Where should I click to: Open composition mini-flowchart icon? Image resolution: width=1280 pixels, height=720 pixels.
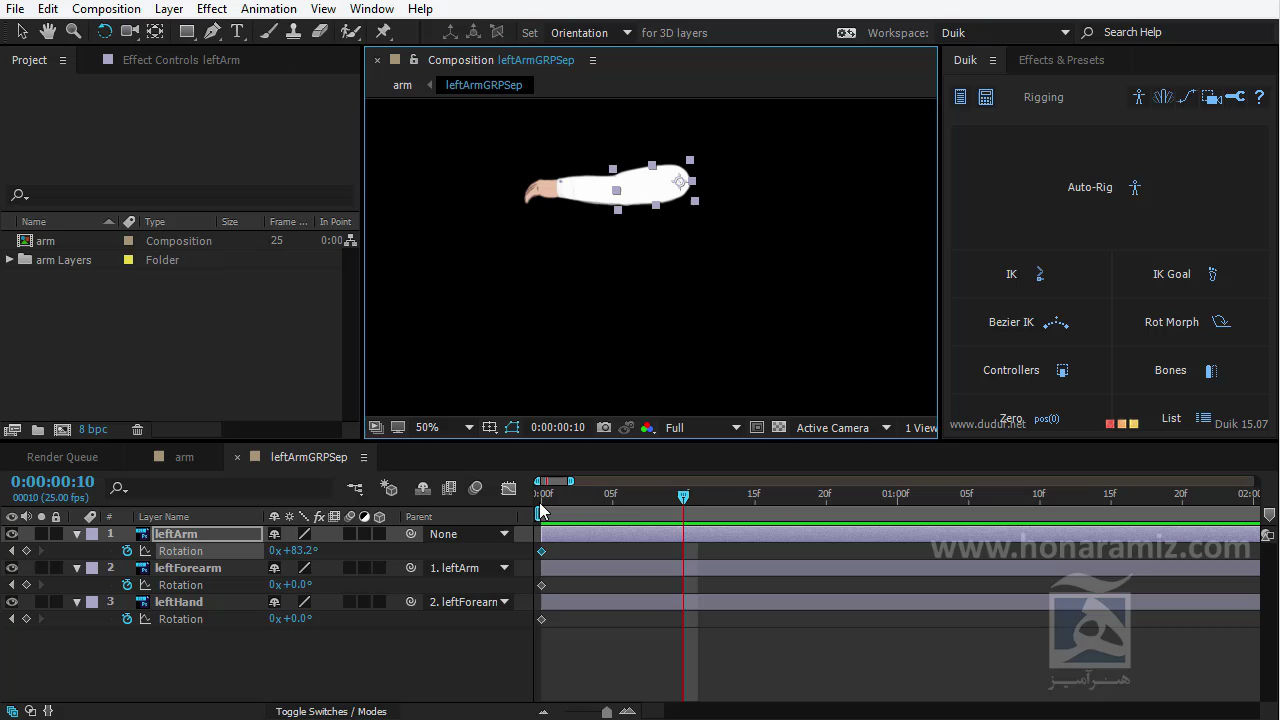click(x=355, y=488)
